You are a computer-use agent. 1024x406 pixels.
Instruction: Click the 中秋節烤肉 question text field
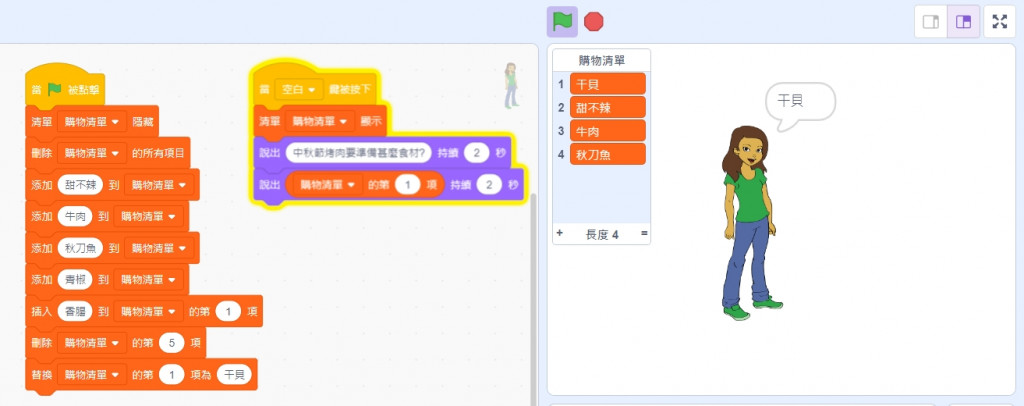coord(359,152)
